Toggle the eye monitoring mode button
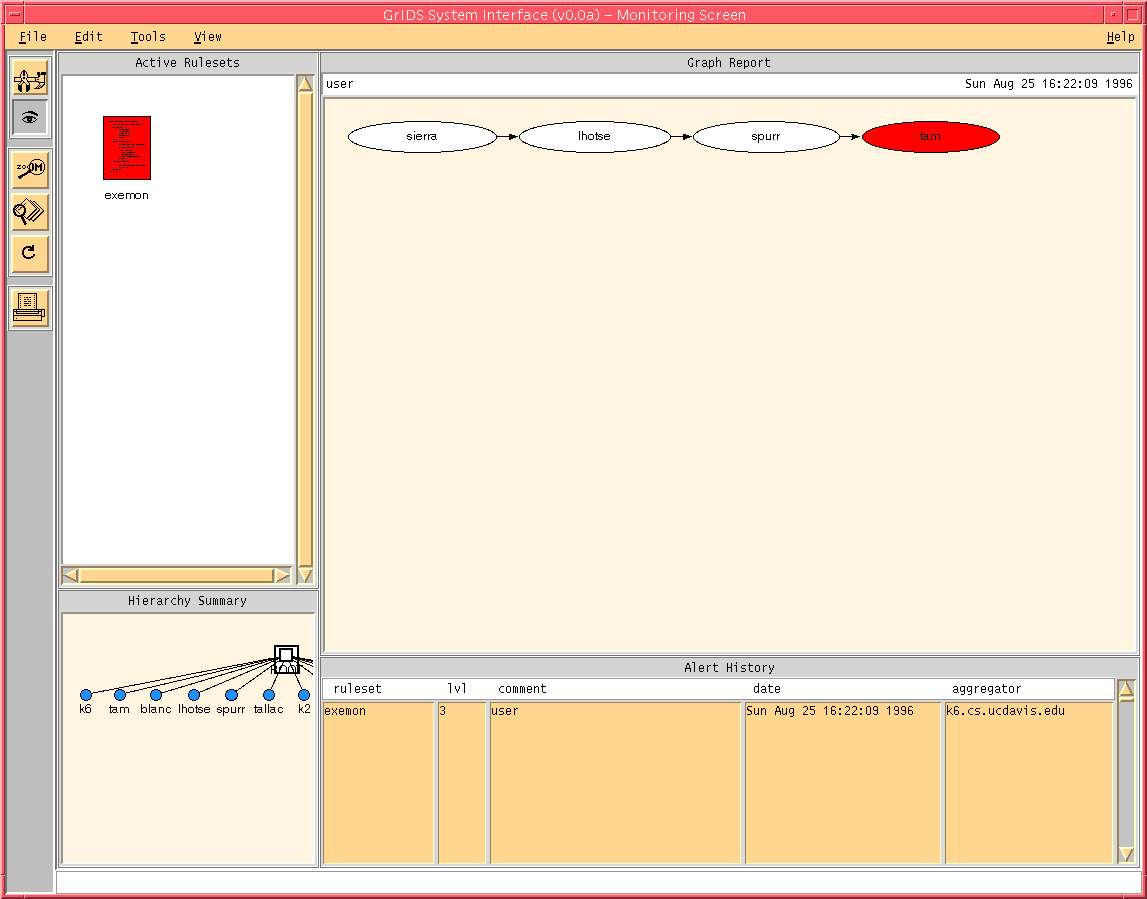The height and width of the screenshot is (899, 1147). click(30, 117)
